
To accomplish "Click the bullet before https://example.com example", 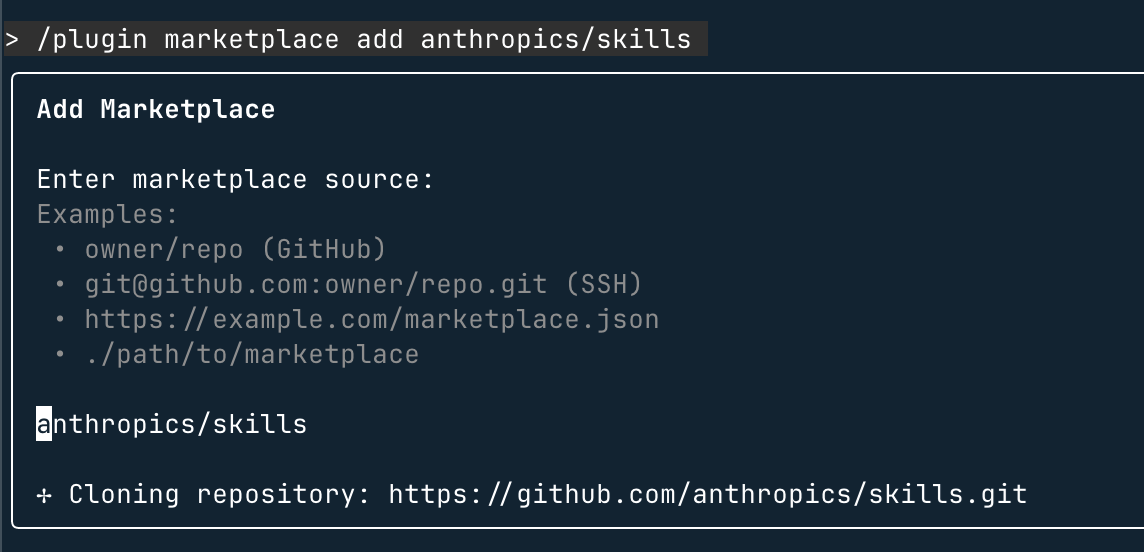I will pos(60,319).
